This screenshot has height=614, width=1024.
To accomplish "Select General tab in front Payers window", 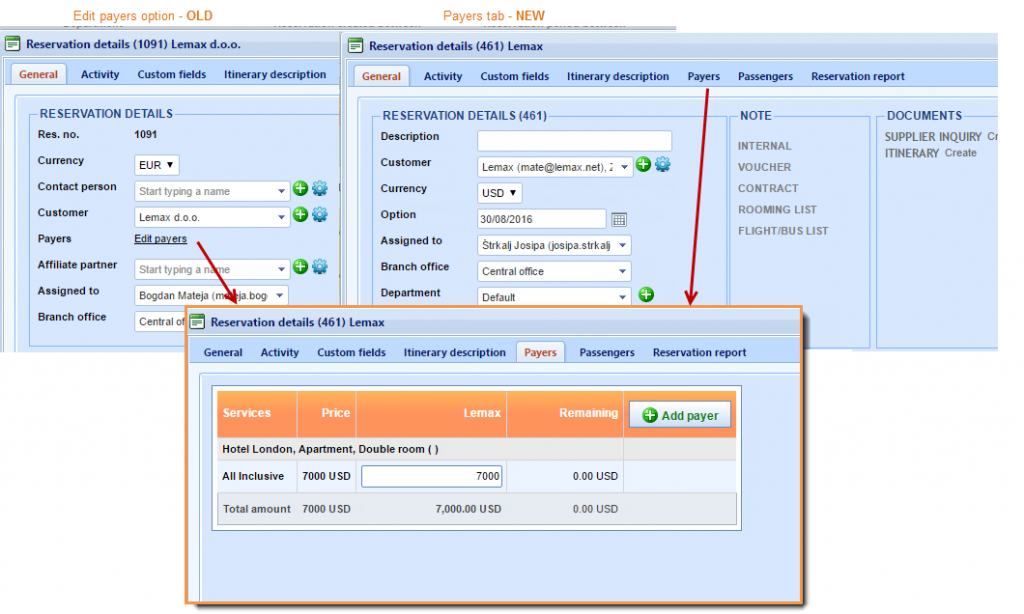I will (223, 353).
